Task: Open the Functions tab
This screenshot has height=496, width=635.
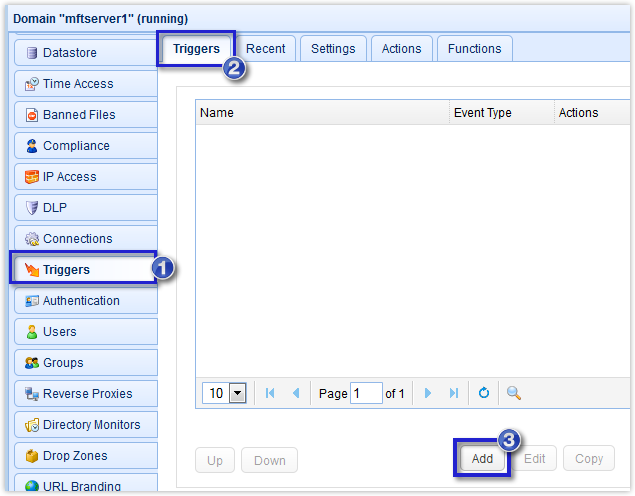Action: [475, 49]
